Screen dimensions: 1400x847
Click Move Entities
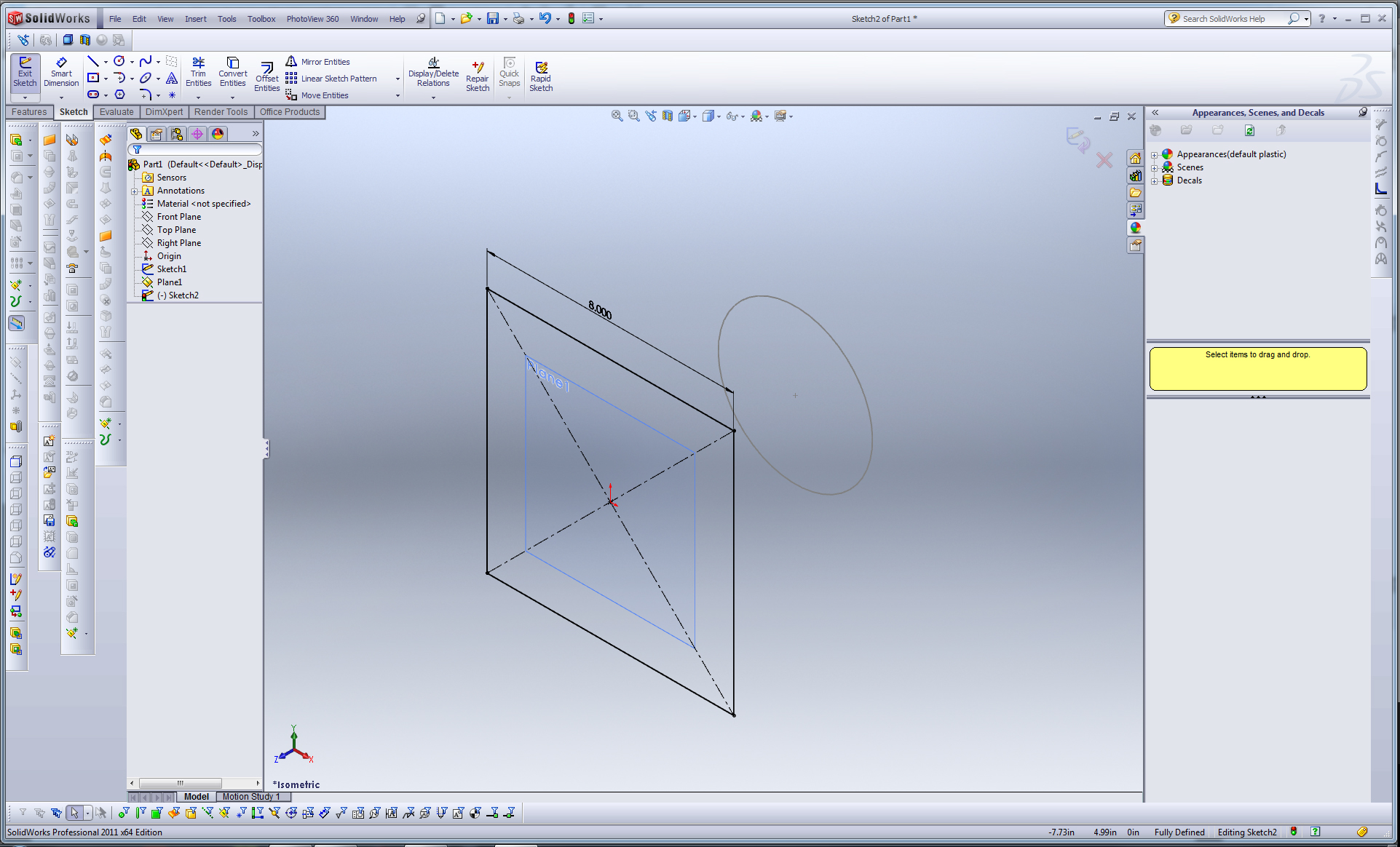[317, 95]
